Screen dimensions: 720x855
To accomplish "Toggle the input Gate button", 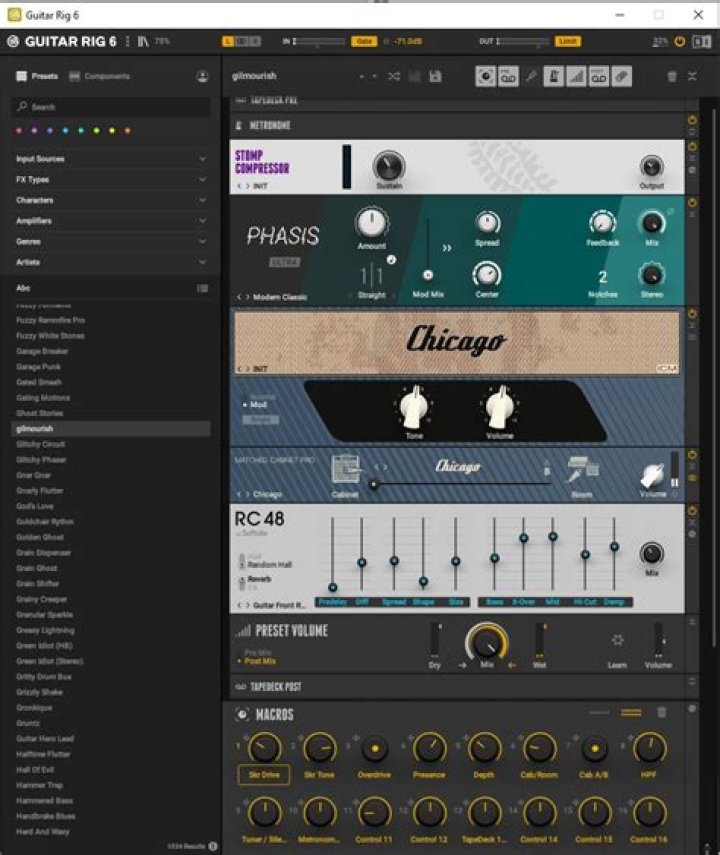I will click(x=364, y=41).
